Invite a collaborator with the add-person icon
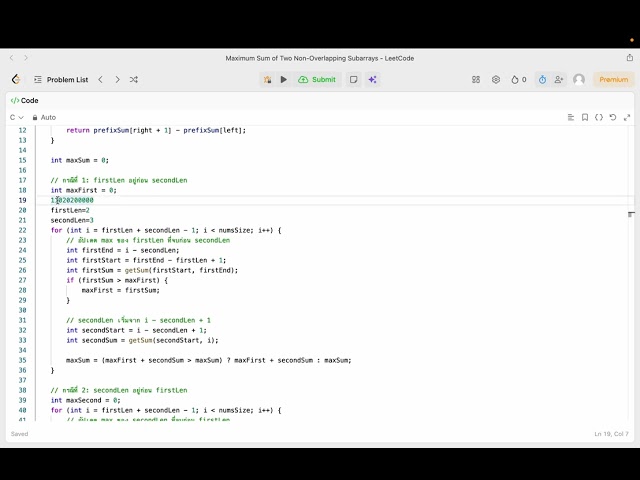Screen dimensions: 640x480 (x=559, y=80)
